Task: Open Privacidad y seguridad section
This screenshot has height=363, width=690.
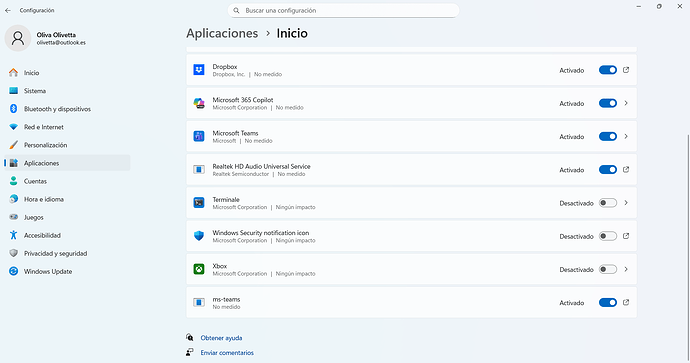Action: (67, 253)
